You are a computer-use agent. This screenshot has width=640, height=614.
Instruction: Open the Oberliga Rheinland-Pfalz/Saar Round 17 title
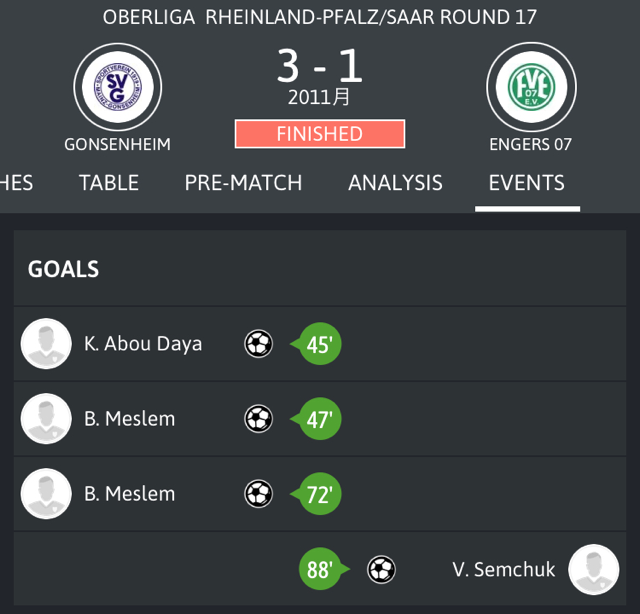coord(320,17)
